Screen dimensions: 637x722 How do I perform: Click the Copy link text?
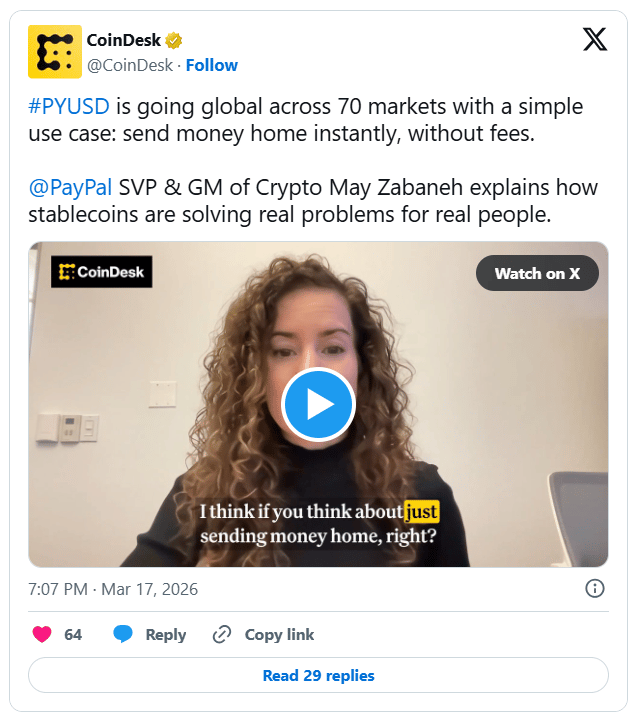coord(279,635)
